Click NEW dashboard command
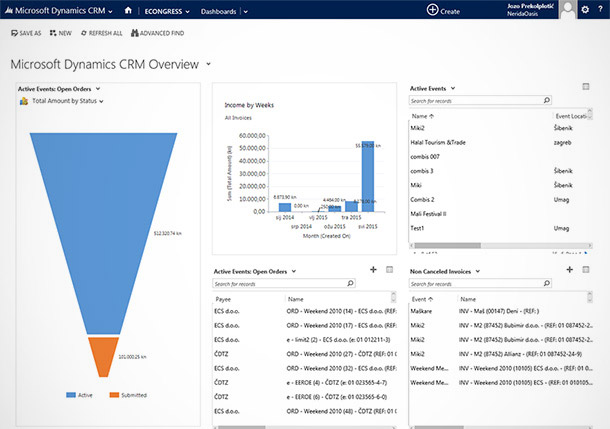 click(x=61, y=33)
